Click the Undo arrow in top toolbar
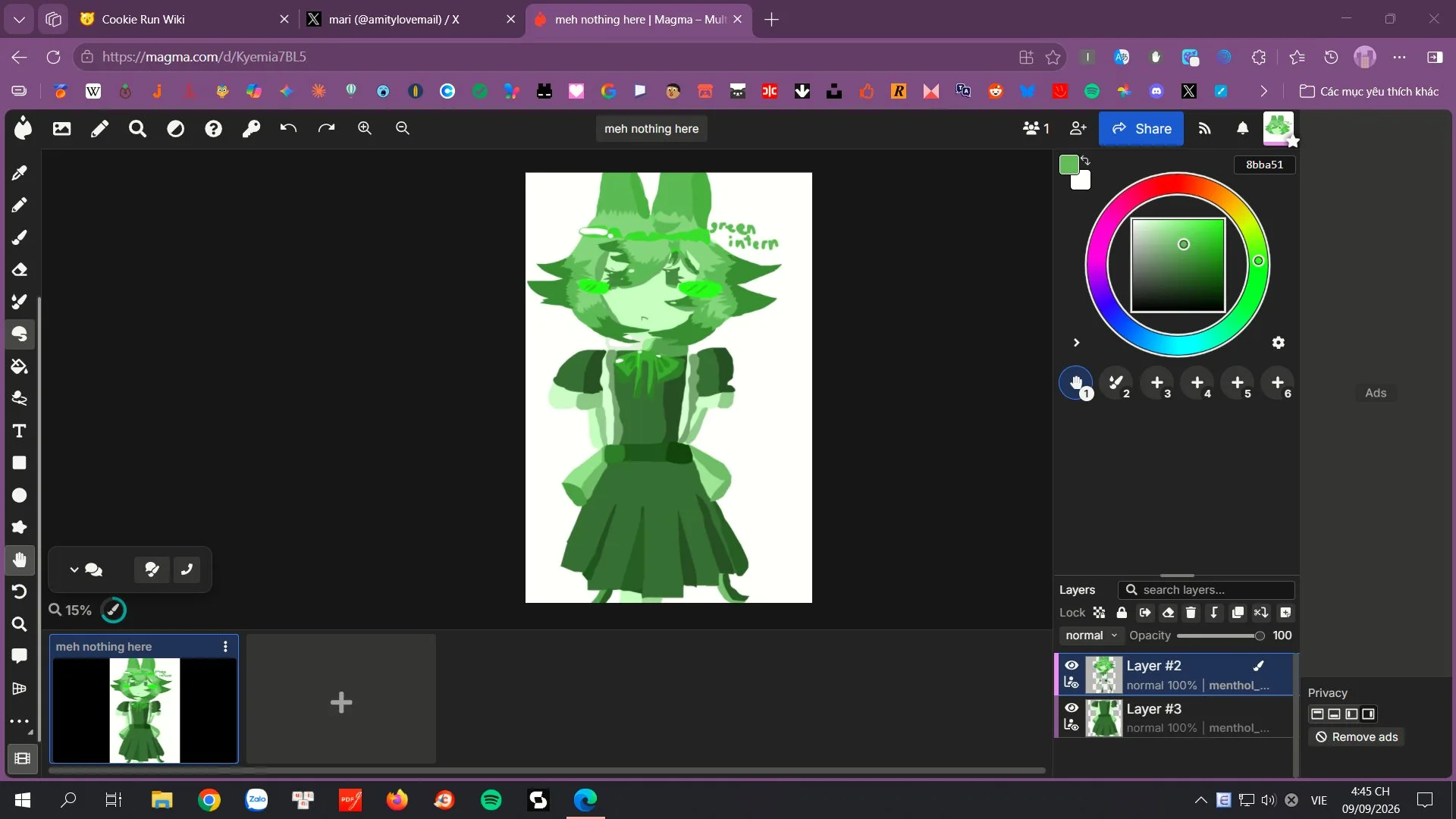 point(288,128)
